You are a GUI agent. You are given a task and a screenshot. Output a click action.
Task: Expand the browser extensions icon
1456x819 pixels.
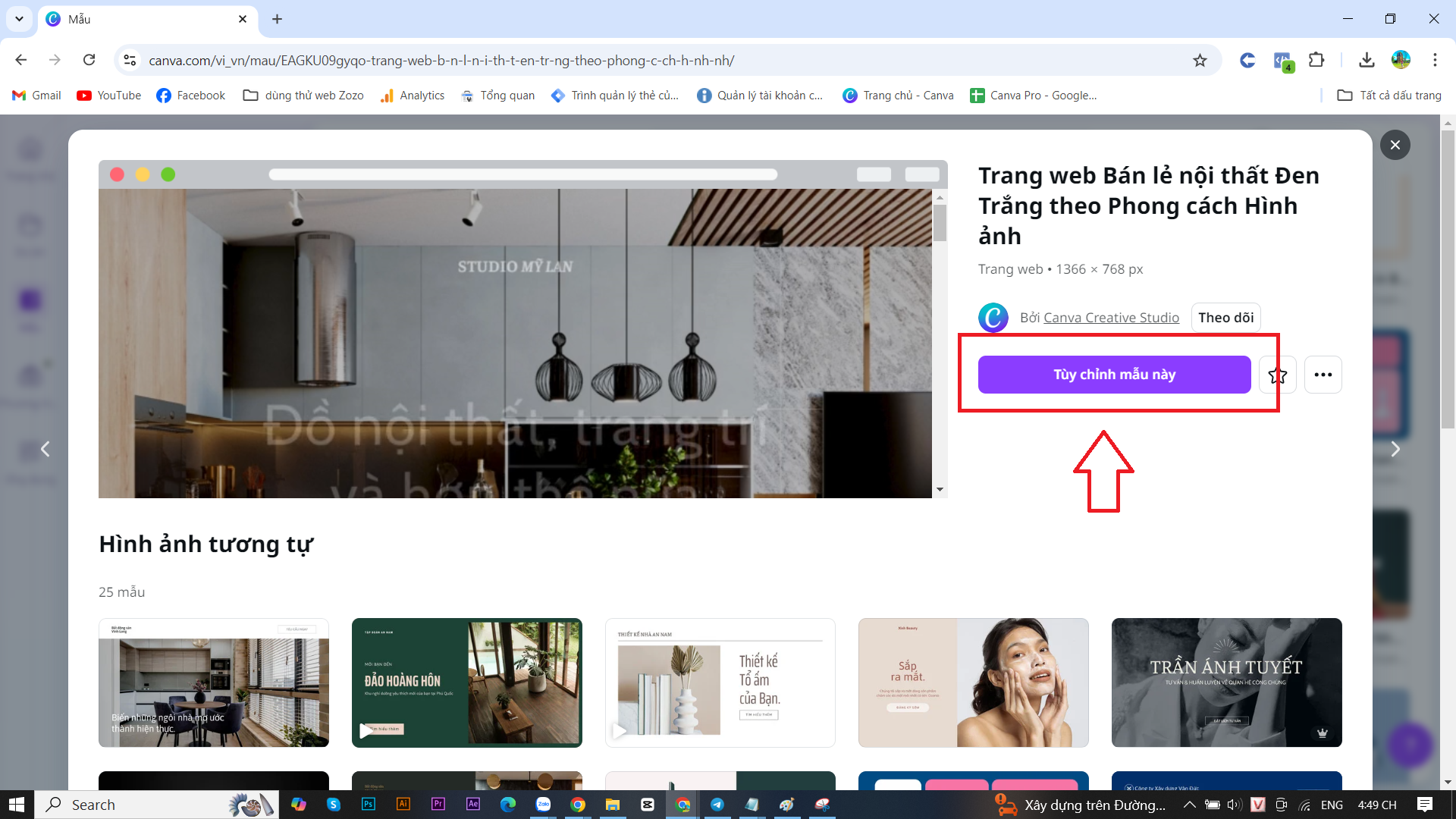1317,60
